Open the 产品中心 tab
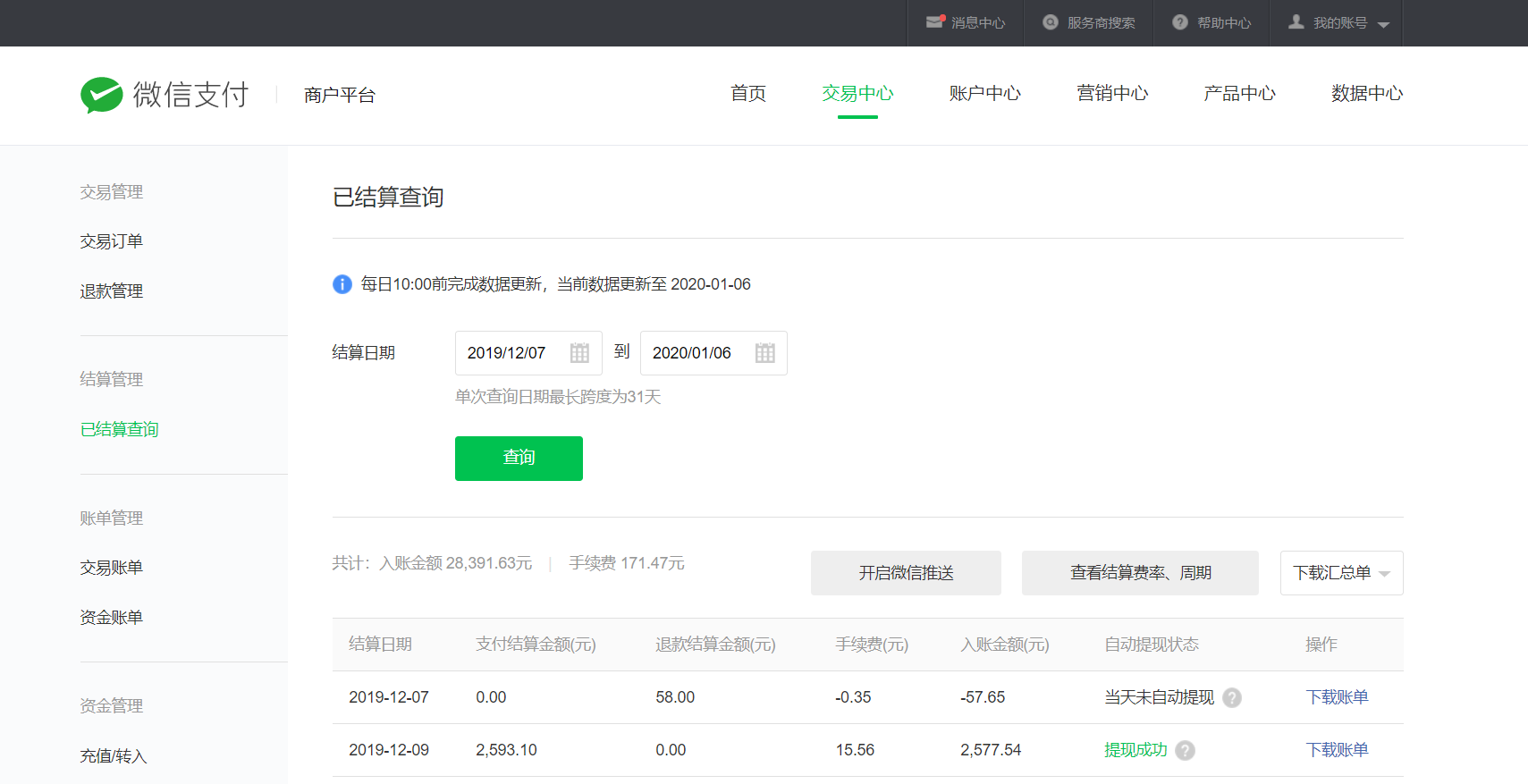This screenshot has width=1528, height=784. coord(1239,93)
